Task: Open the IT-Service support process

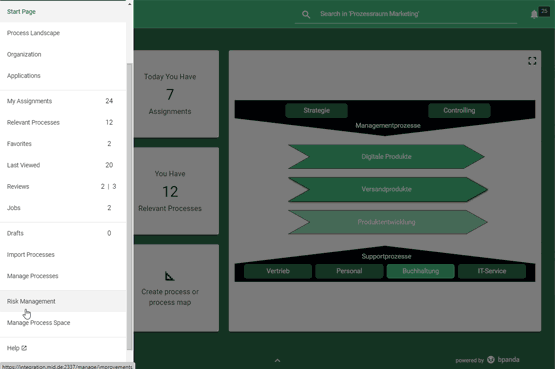Action: [x=492, y=271]
